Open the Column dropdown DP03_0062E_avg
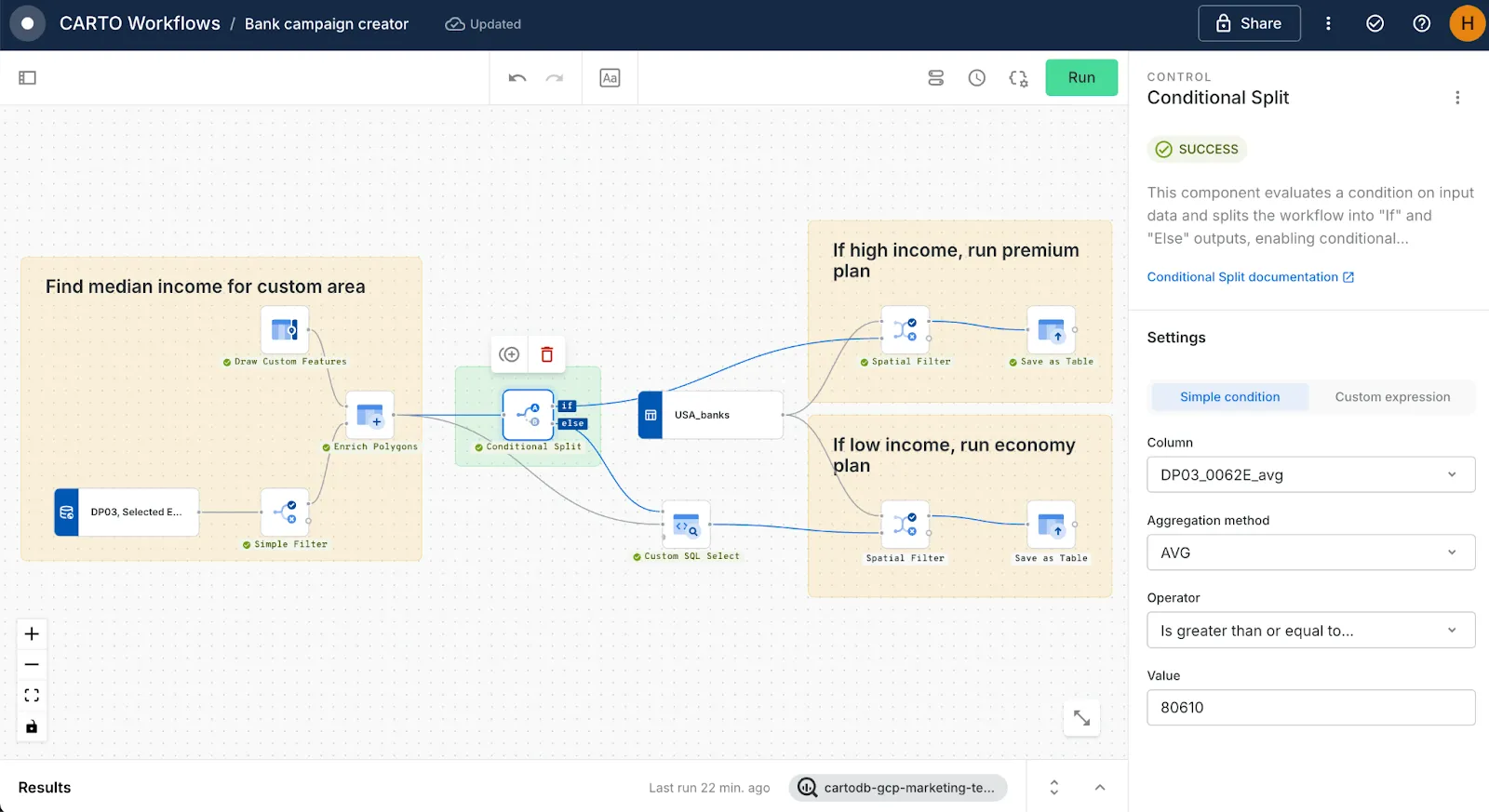The width and height of the screenshot is (1489, 812). point(1310,474)
